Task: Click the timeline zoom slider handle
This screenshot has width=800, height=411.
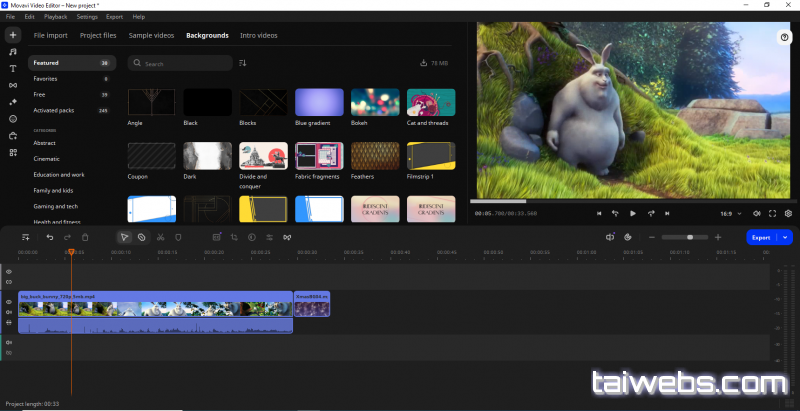Action: coord(689,237)
